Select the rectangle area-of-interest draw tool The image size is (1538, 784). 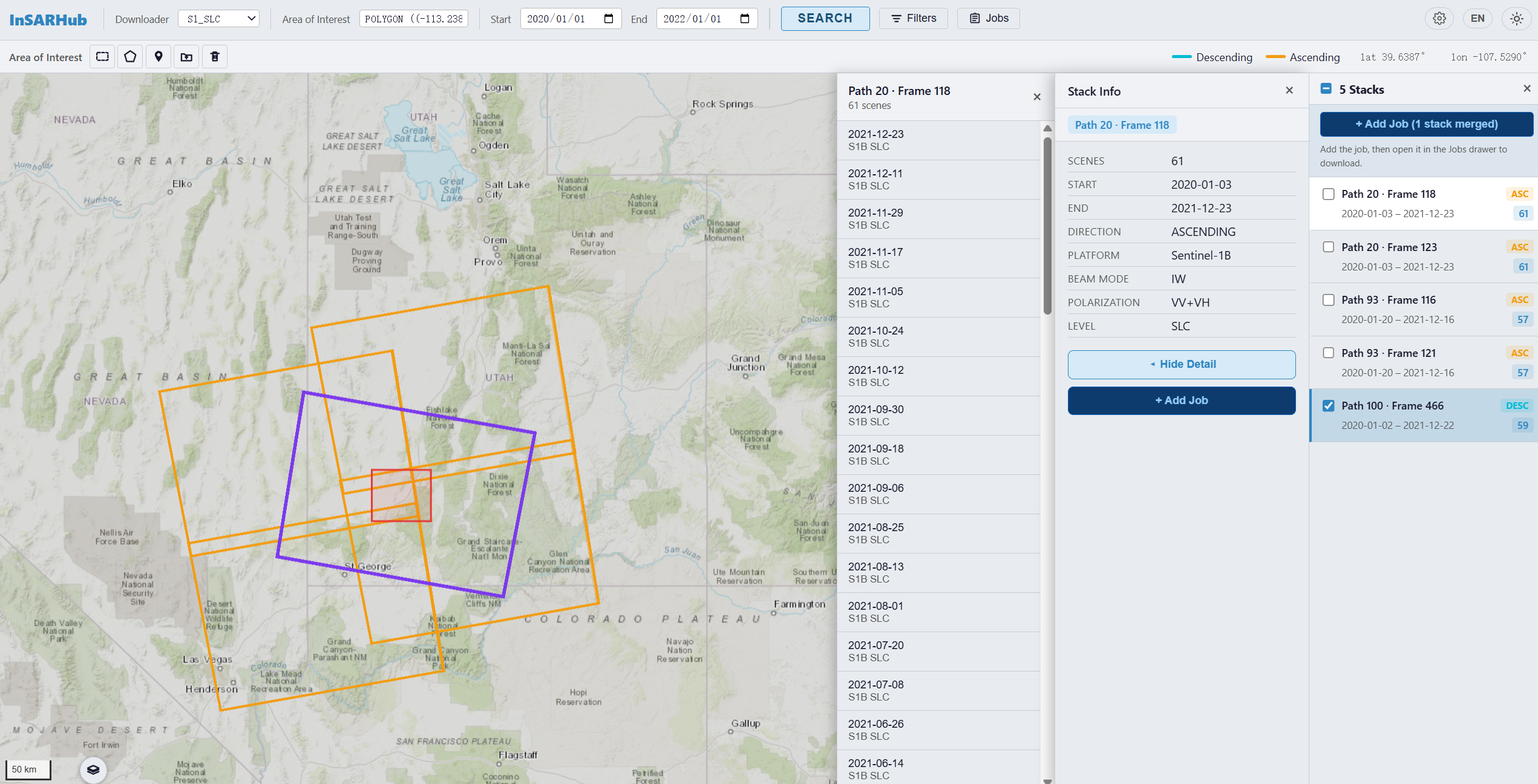[103, 57]
